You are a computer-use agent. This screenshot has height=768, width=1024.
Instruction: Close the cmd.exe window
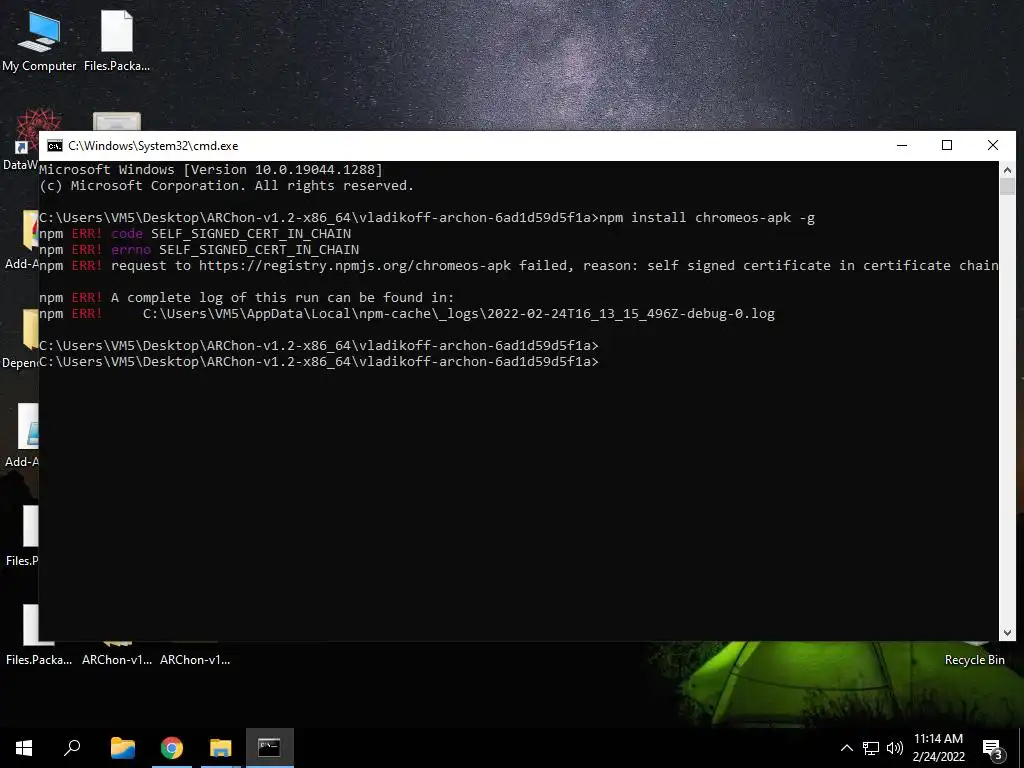993,146
